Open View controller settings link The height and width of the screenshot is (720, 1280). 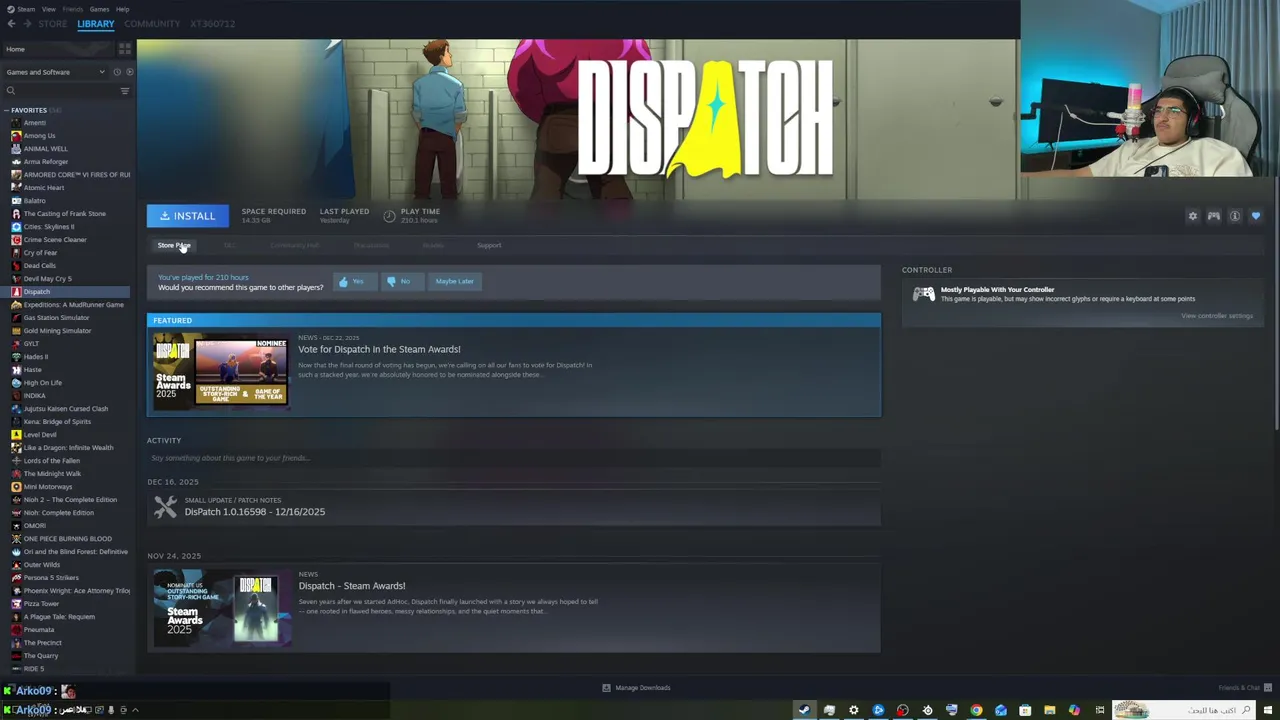pos(1217,316)
